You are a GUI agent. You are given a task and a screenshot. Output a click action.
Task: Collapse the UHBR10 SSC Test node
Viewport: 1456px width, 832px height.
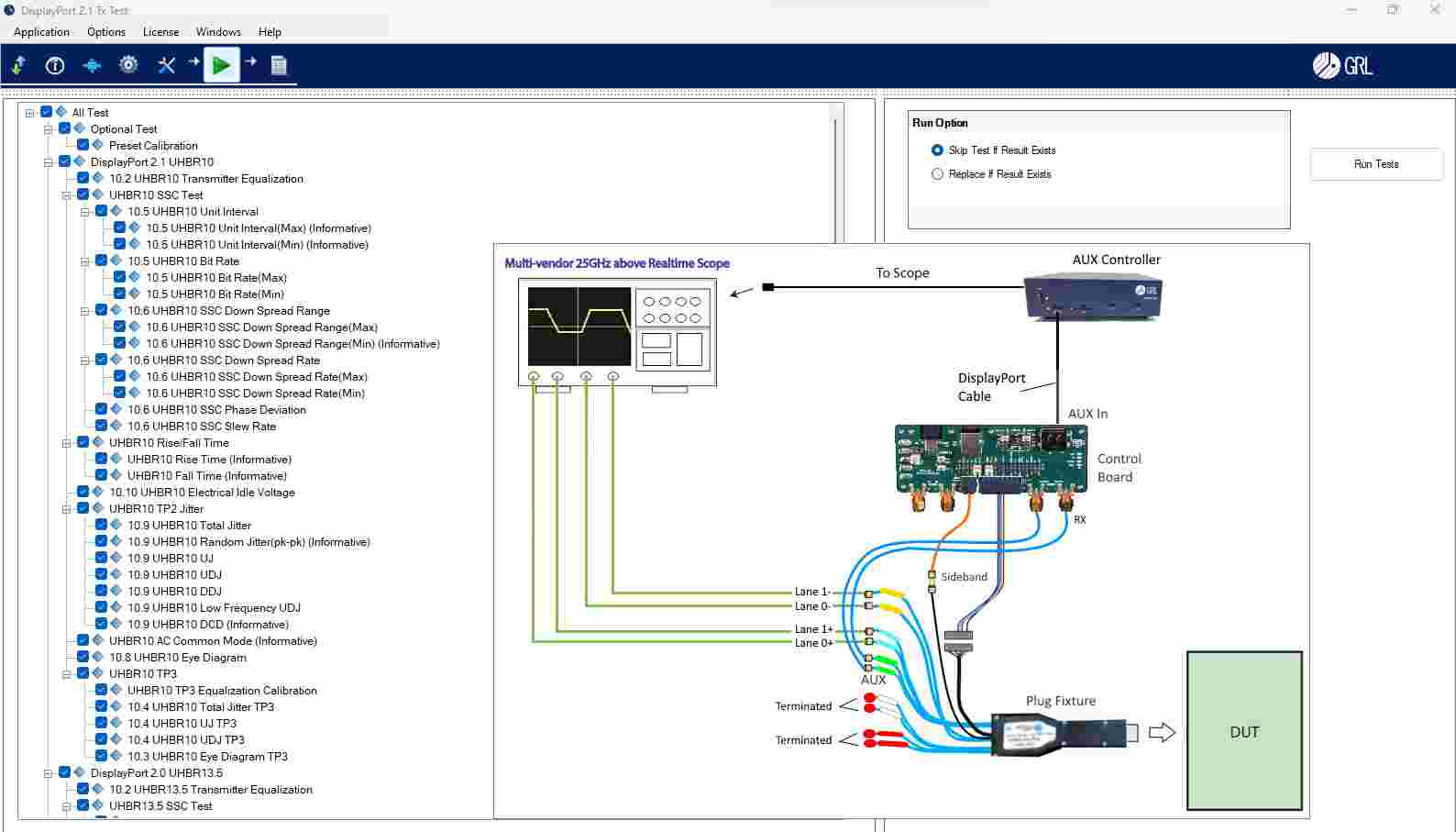pyautogui.click(x=67, y=195)
